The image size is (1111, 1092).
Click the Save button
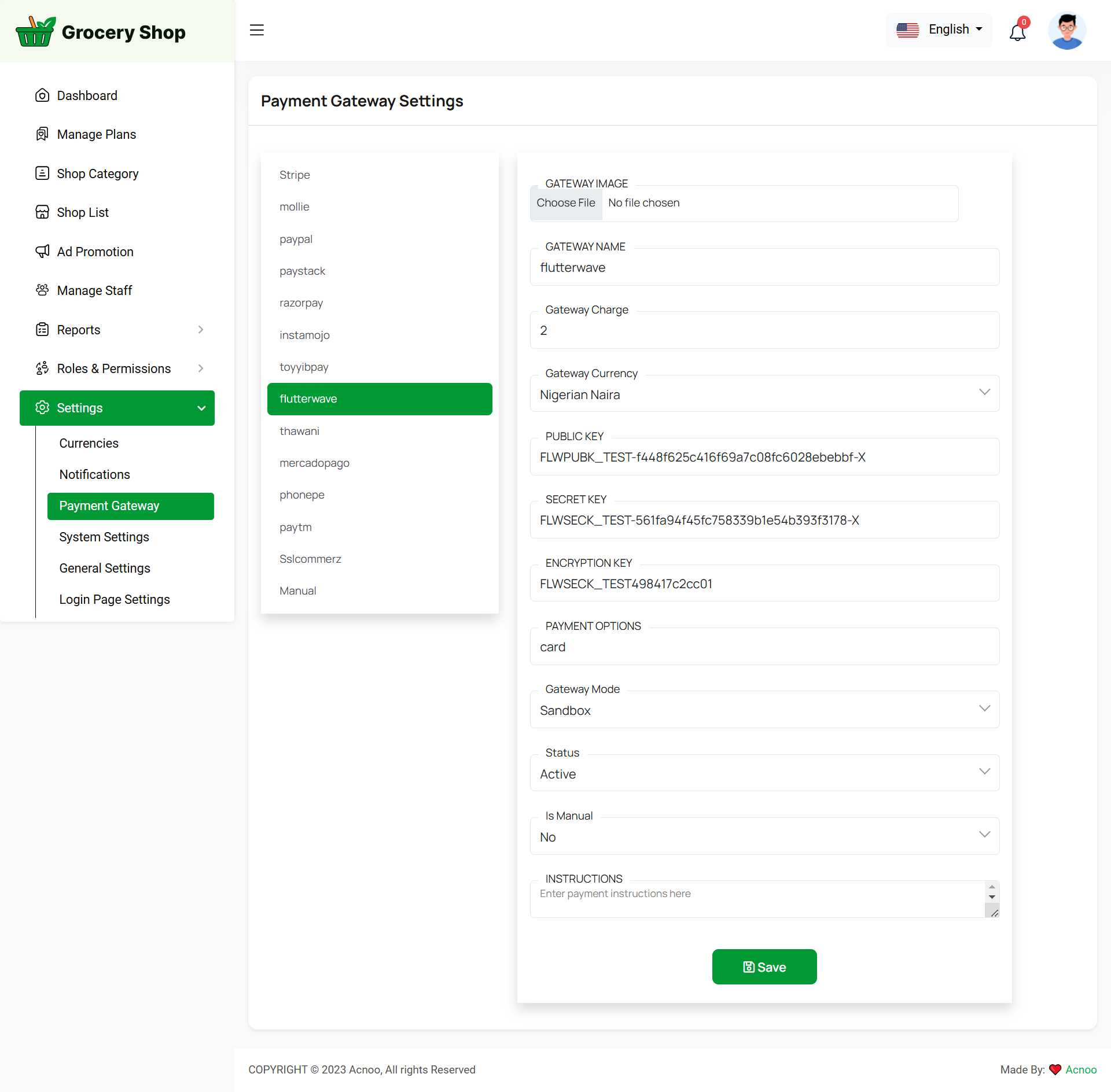(764, 966)
